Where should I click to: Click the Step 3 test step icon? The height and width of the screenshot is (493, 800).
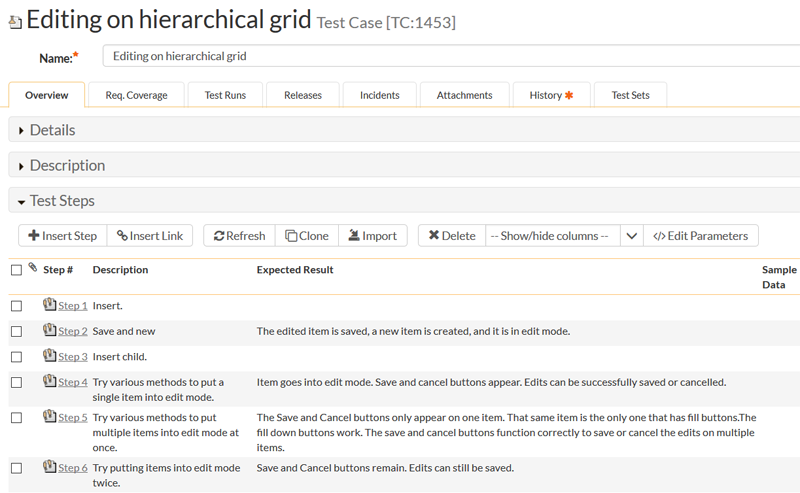(49, 356)
